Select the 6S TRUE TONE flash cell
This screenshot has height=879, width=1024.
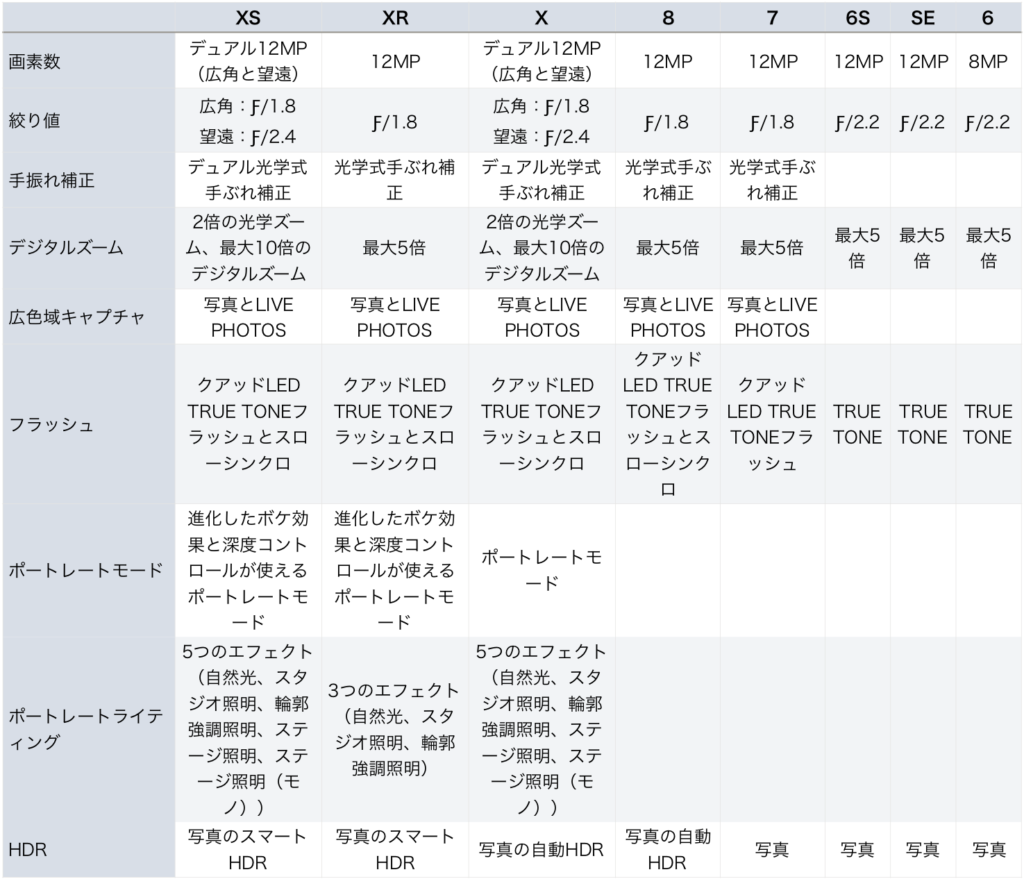click(x=857, y=424)
